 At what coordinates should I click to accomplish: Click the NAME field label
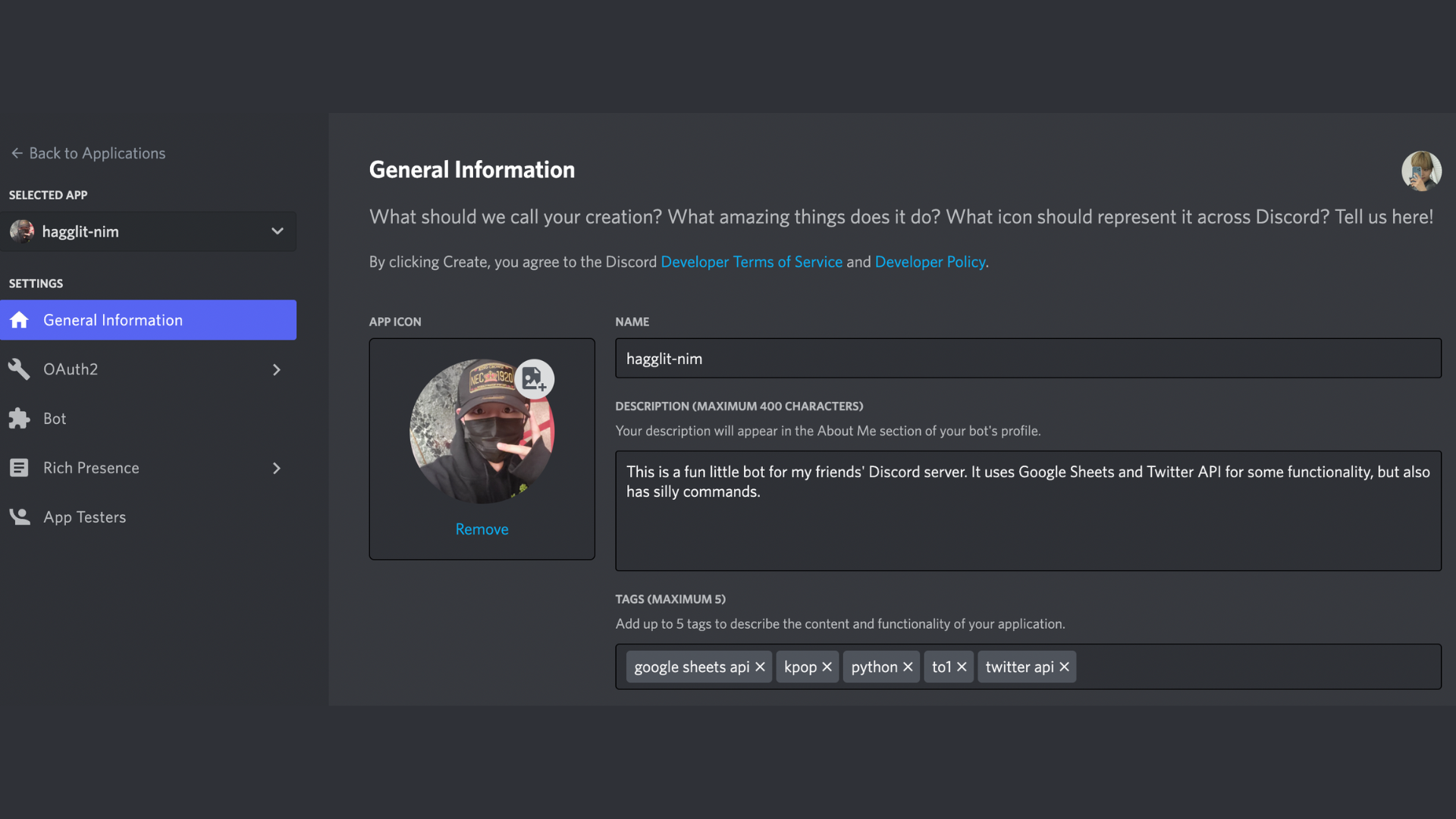click(x=632, y=322)
